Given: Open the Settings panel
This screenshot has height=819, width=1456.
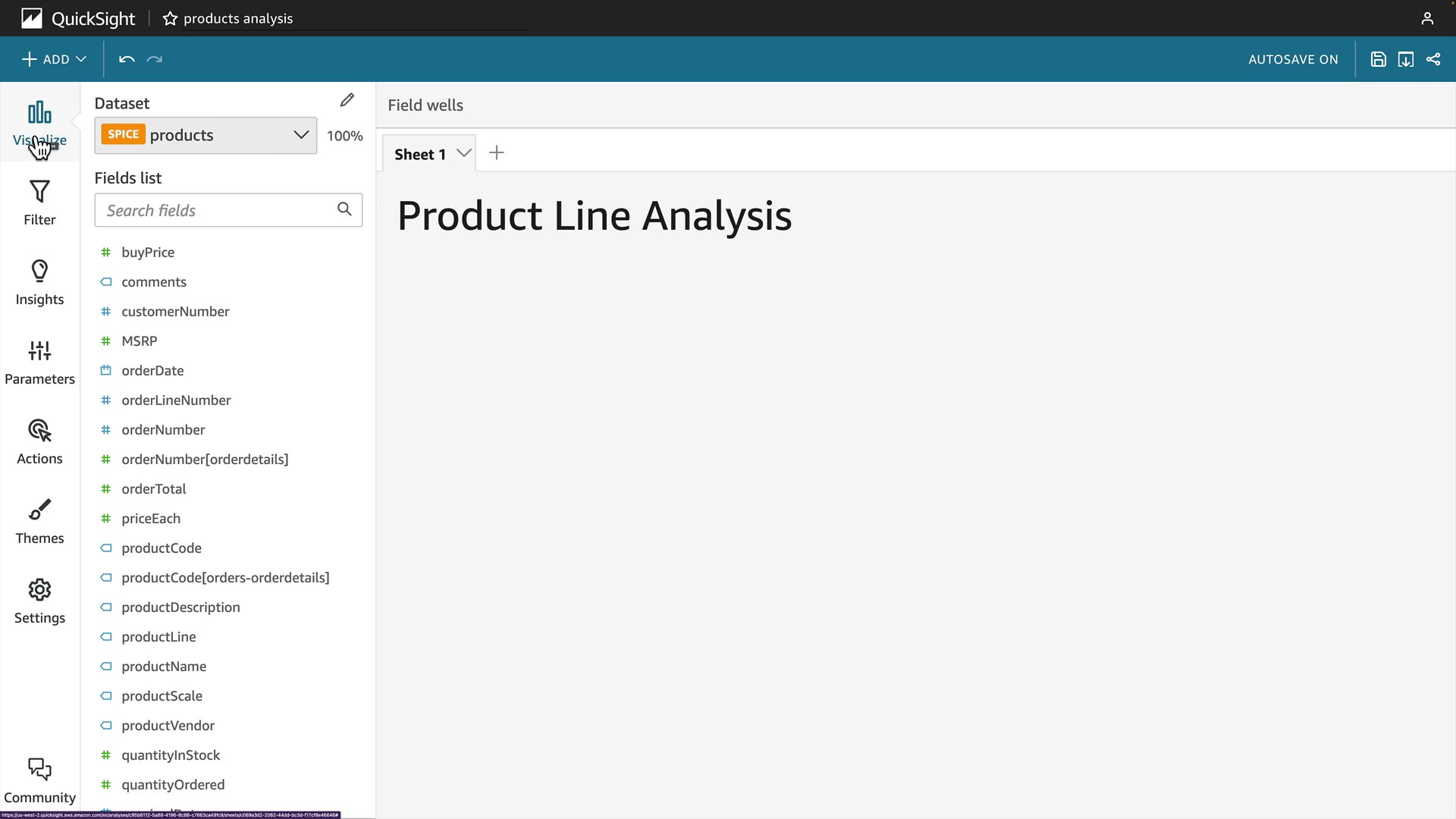Looking at the screenshot, I should pos(39,601).
